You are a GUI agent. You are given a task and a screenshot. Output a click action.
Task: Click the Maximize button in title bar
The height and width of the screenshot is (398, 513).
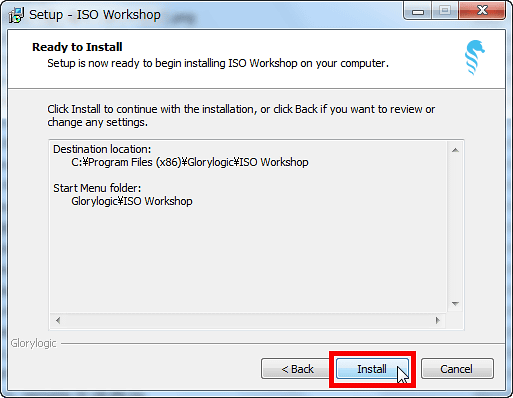445,11
